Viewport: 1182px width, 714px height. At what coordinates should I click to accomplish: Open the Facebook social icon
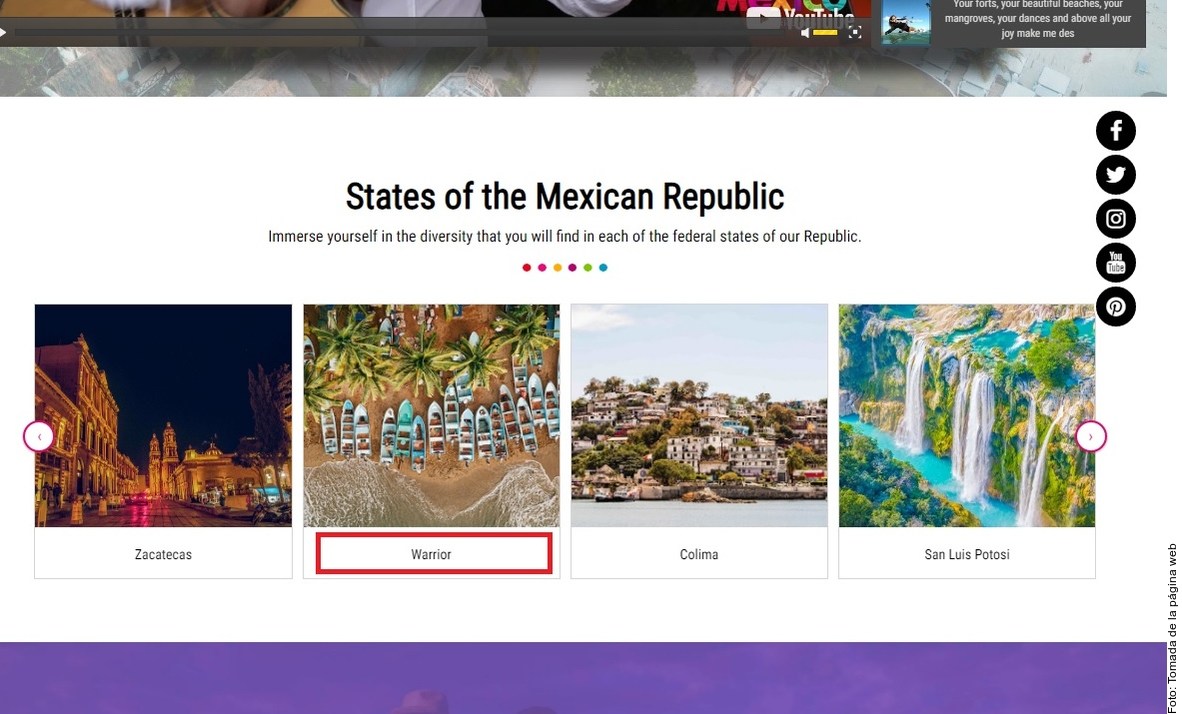(x=1116, y=130)
